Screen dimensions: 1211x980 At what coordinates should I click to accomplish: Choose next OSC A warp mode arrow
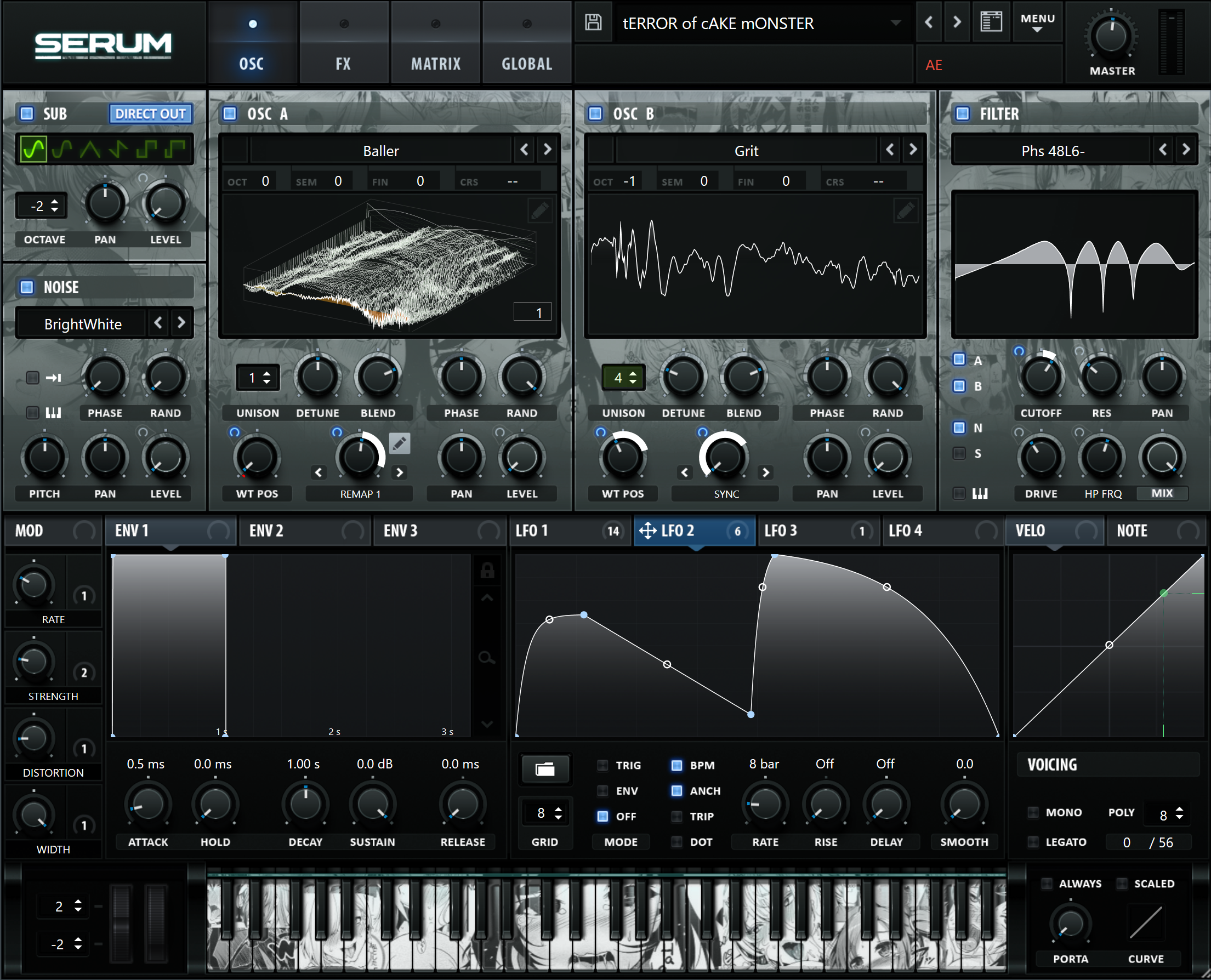pos(400,472)
